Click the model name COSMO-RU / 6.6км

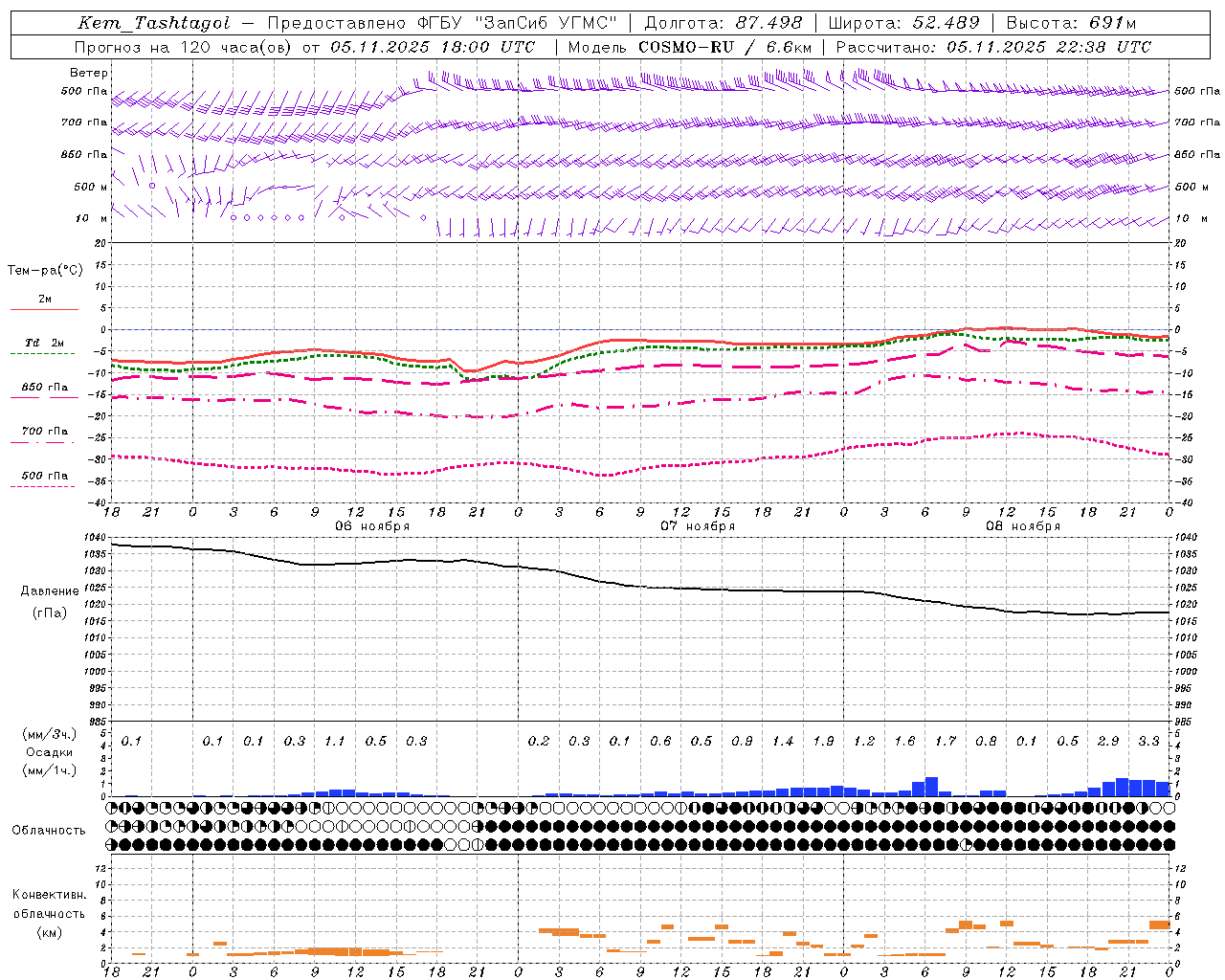[x=725, y=47]
